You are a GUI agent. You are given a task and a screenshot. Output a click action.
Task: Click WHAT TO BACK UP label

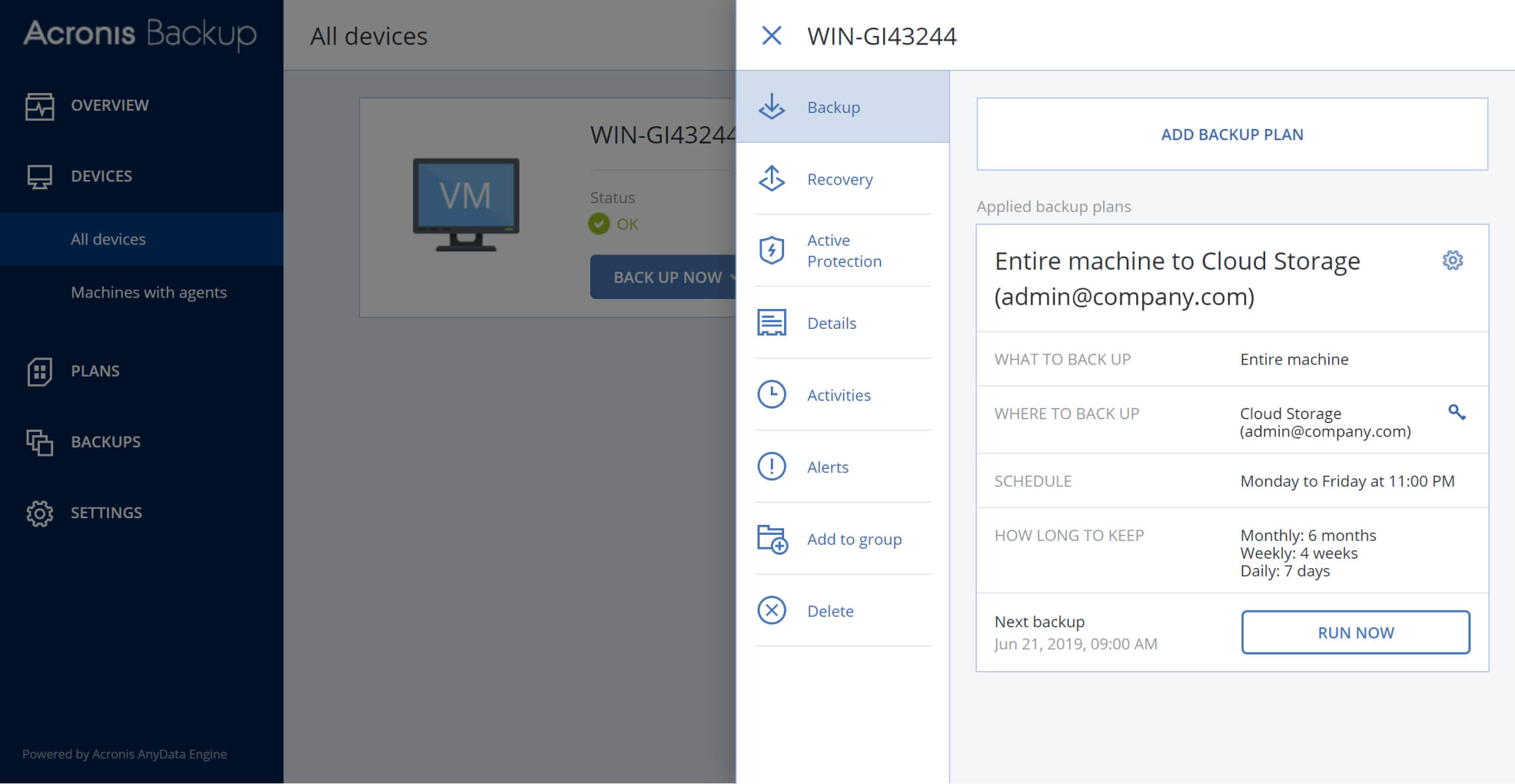point(1062,359)
